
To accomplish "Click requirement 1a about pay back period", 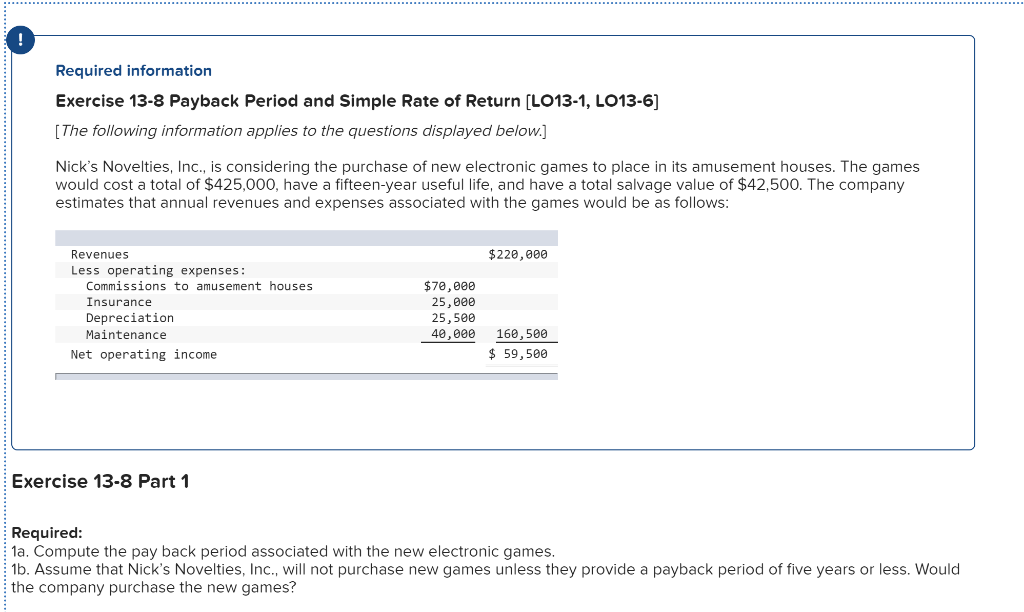I will 283,551.
